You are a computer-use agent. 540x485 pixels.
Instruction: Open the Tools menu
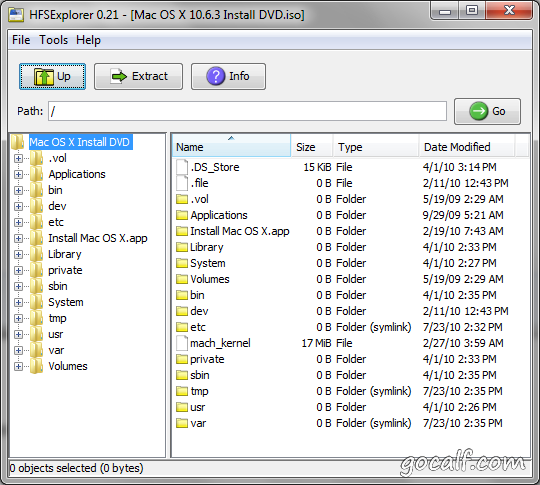tap(53, 40)
